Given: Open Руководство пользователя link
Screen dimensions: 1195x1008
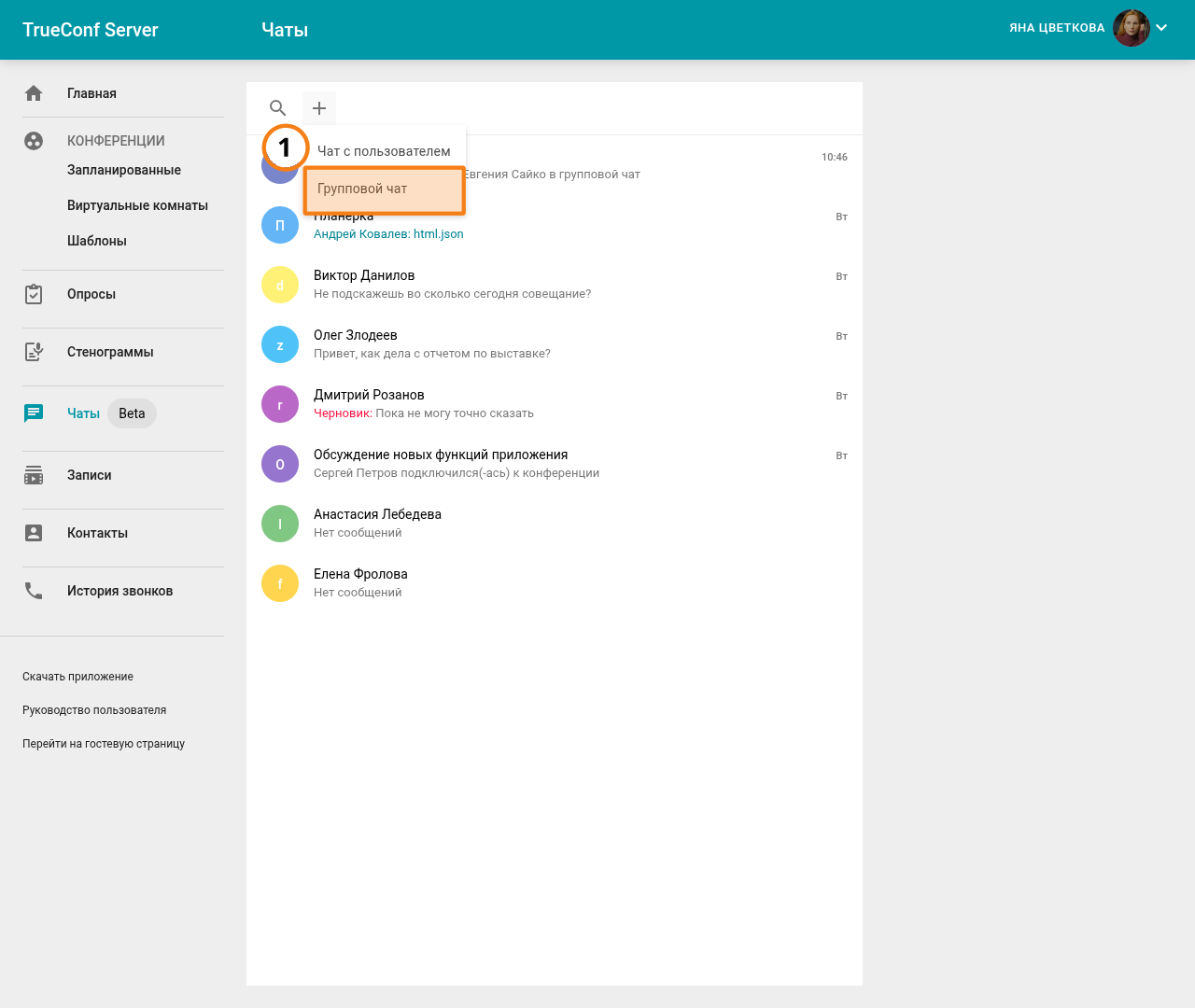Looking at the screenshot, I should point(94,710).
